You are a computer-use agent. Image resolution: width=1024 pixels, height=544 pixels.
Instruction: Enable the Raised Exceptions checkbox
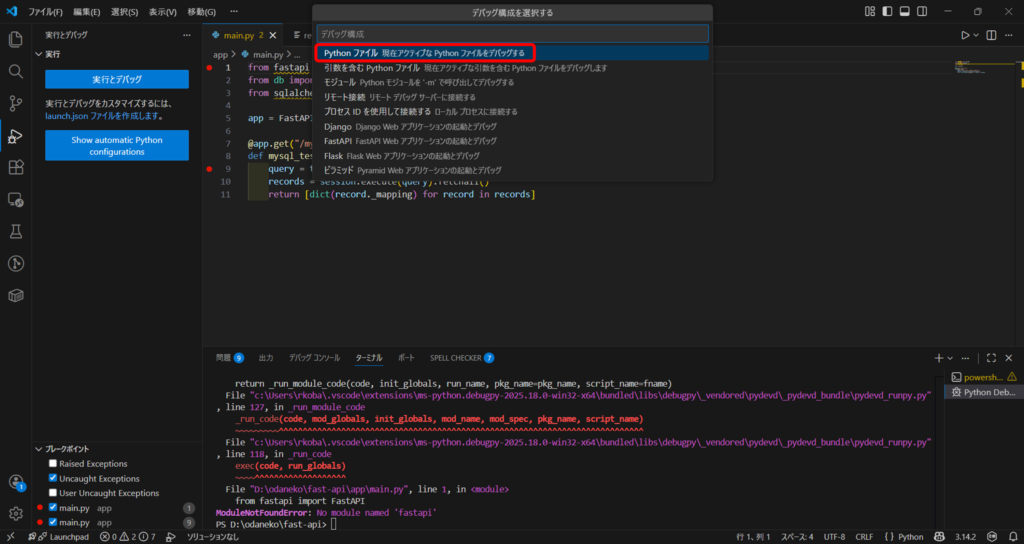53,464
